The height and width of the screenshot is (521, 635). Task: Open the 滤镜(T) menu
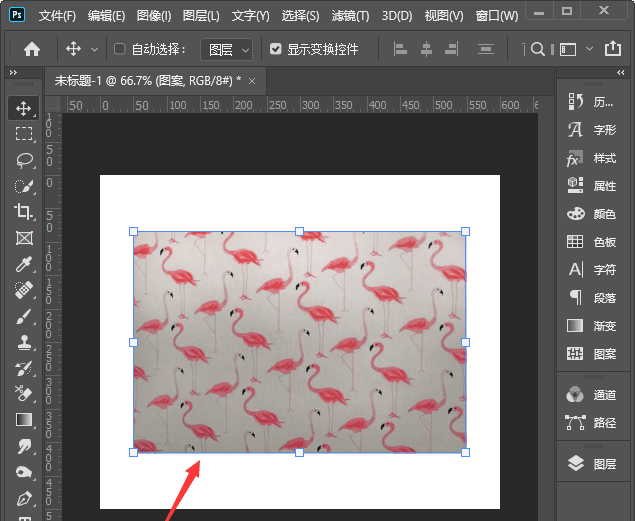pos(349,16)
